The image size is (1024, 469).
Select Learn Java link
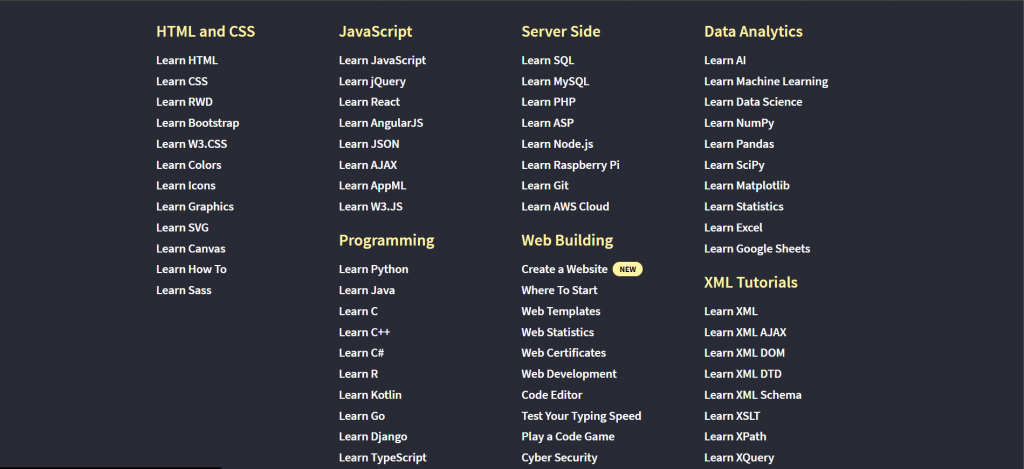click(x=367, y=290)
